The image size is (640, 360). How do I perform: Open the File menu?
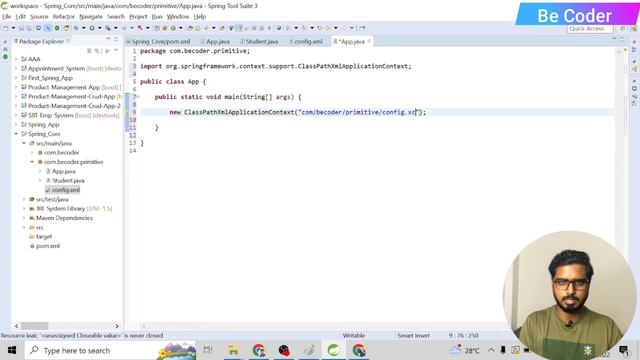tap(7, 17)
